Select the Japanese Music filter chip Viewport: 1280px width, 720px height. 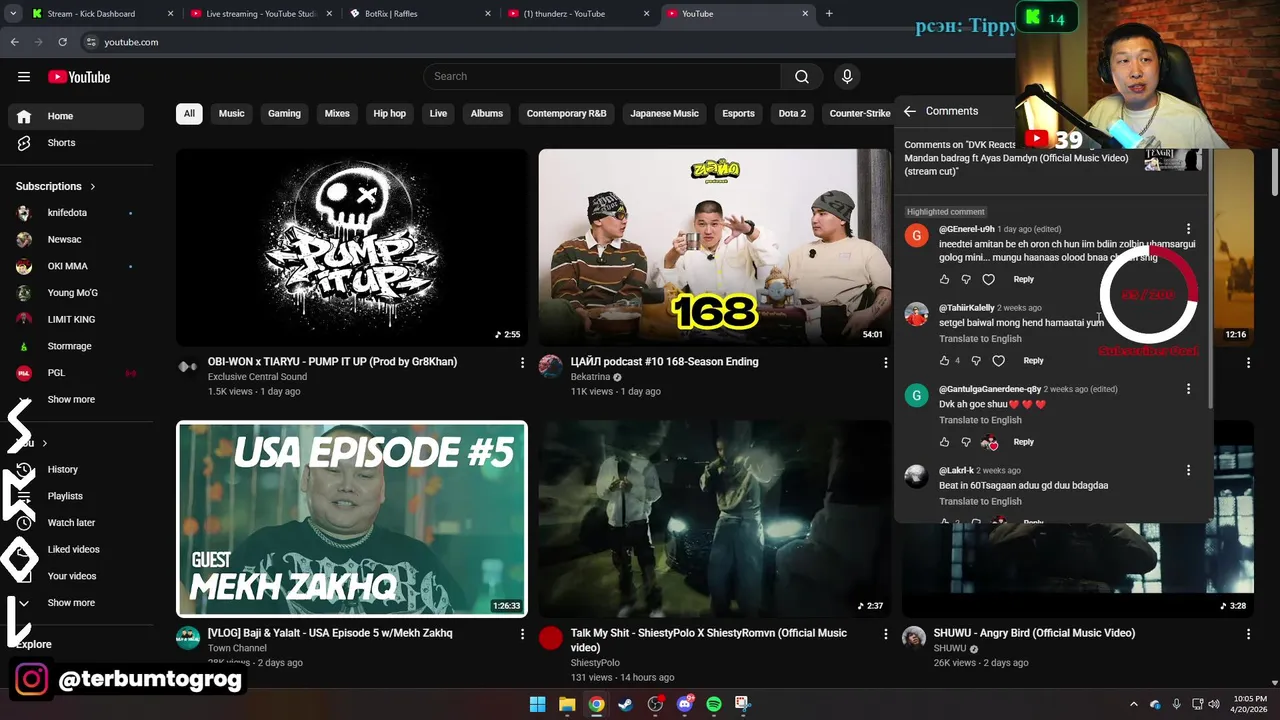[x=665, y=114]
